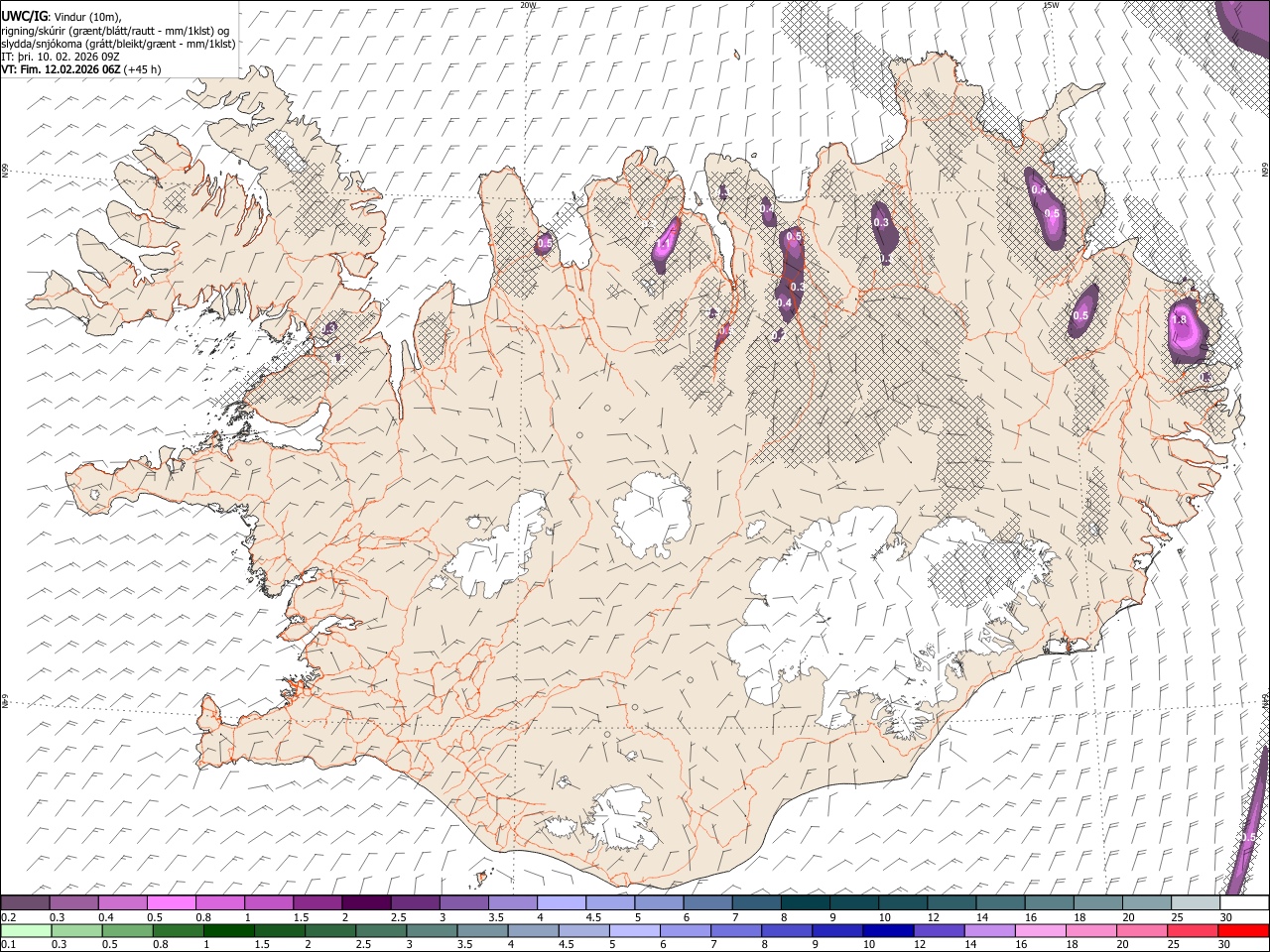Screen dimensions: 1270x952
Task: Click the '4.5' label in the upper legend row
Action: [x=593, y=917]
